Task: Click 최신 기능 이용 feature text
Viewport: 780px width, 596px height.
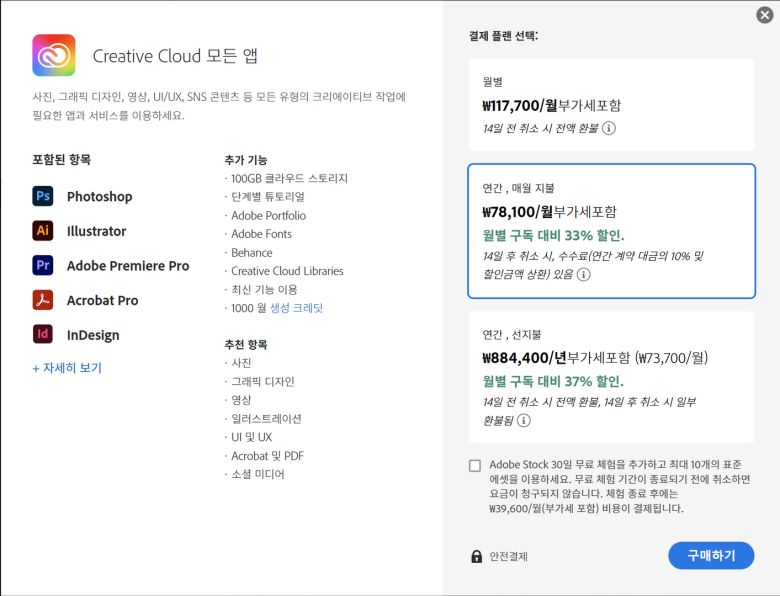Action: tap(264, 290)
